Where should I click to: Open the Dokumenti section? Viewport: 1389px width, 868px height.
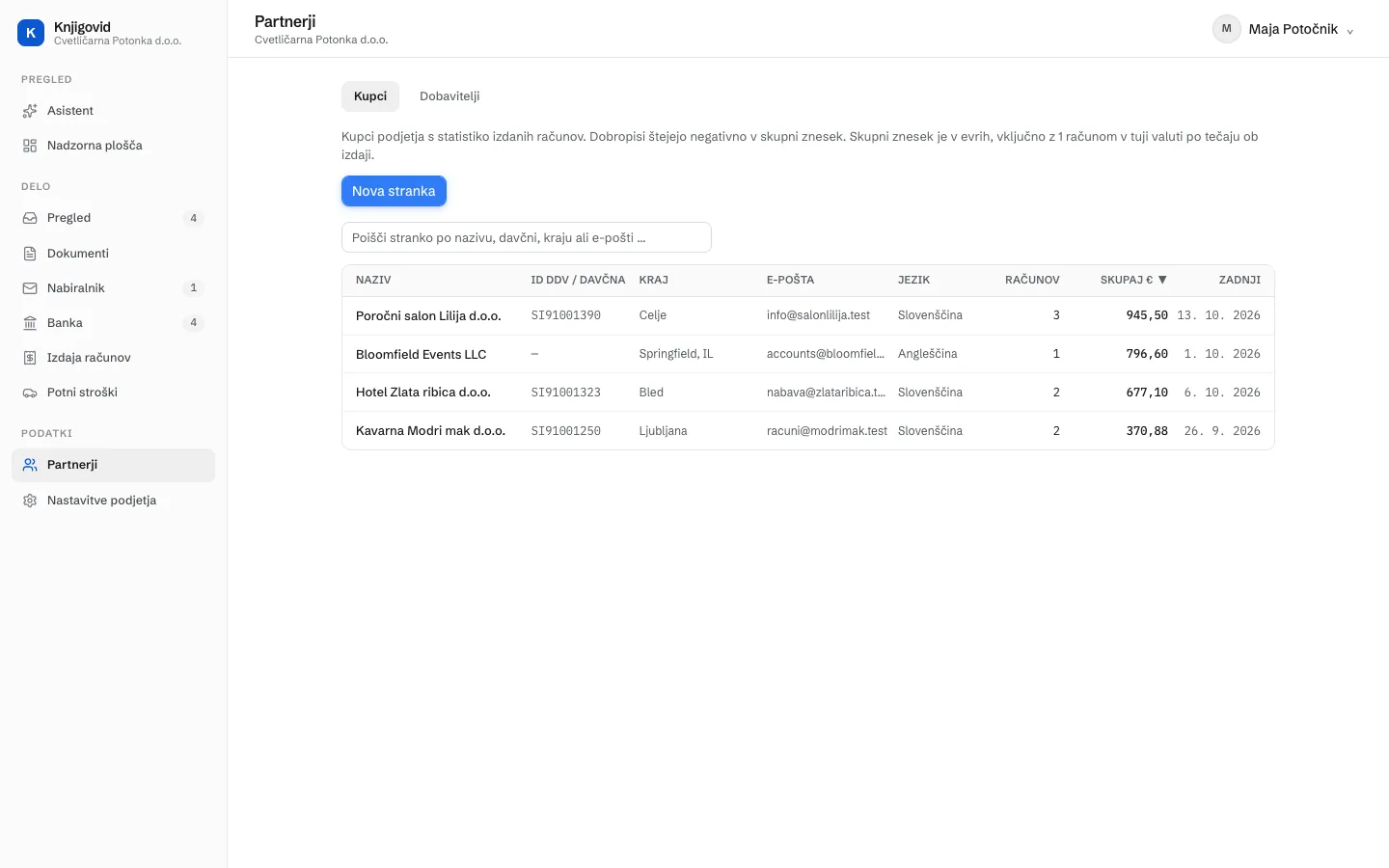tap(113, 254)
